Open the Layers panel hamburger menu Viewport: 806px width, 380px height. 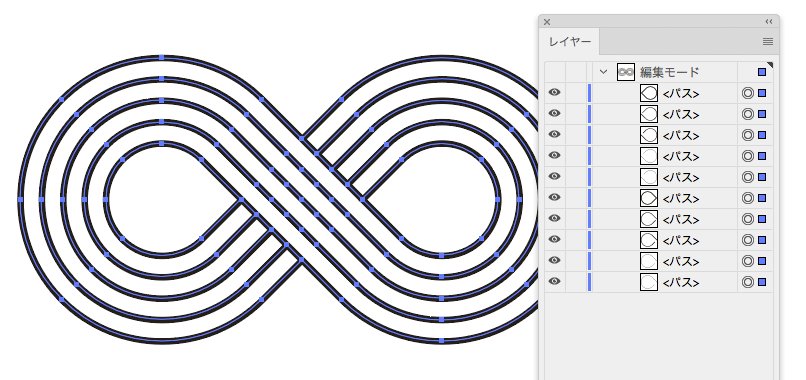pos(767,42)
